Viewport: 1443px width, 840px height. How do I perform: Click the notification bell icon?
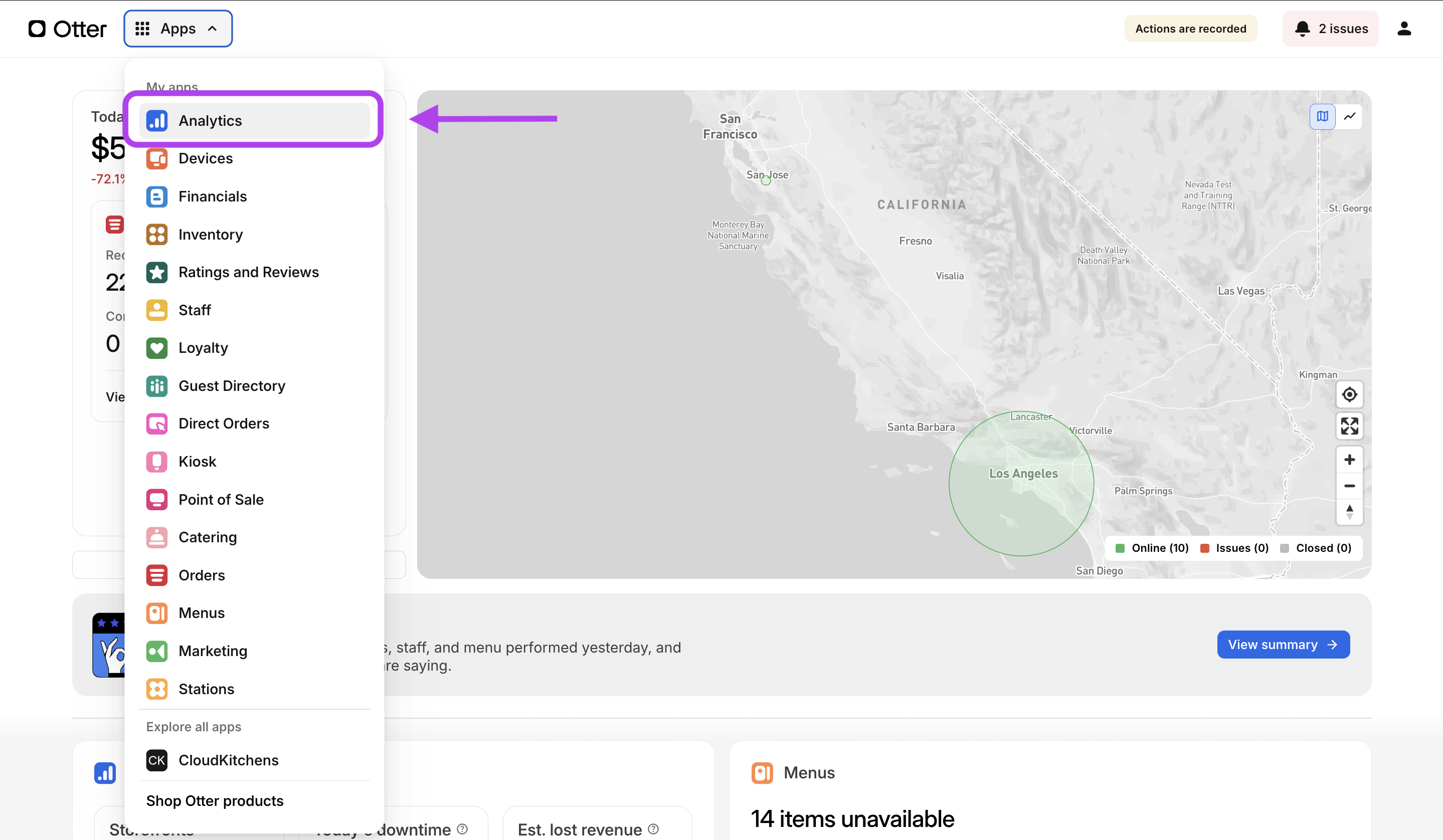pyautogui.click(x=1302, y=29)
